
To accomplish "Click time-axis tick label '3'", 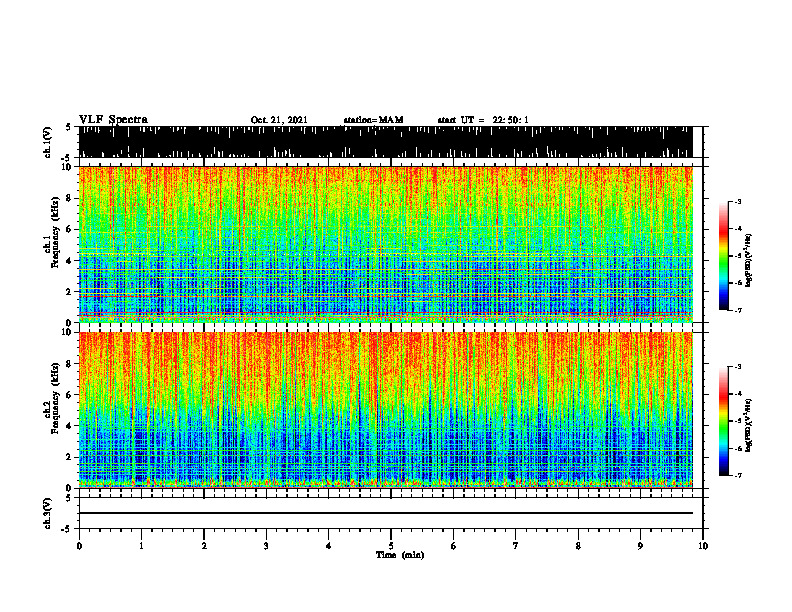I will pos(266,546).
